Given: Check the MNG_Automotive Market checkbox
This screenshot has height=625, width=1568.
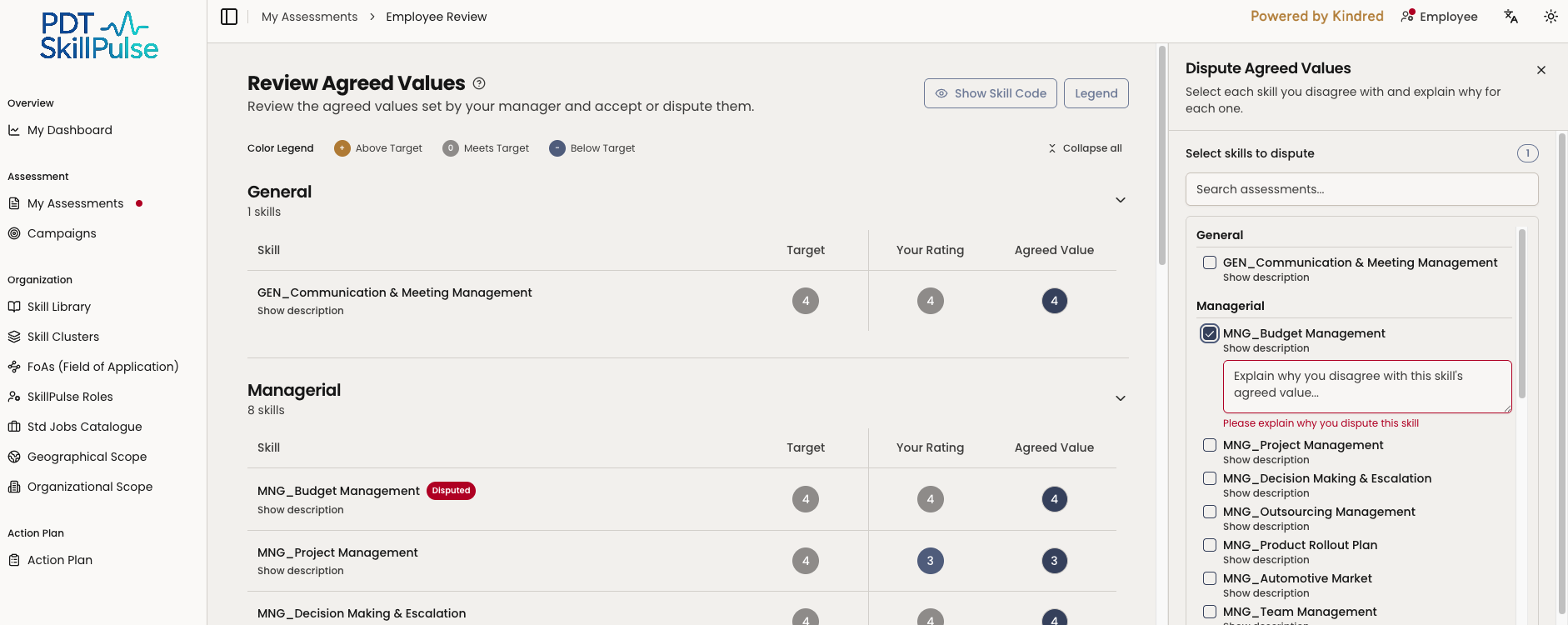Looking at the screenshot, I should click(x=1210, y=578).
